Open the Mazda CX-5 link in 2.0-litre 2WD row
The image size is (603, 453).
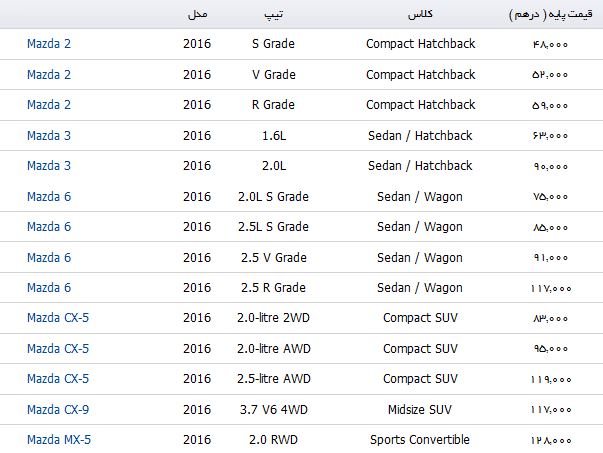pos(58,318)
